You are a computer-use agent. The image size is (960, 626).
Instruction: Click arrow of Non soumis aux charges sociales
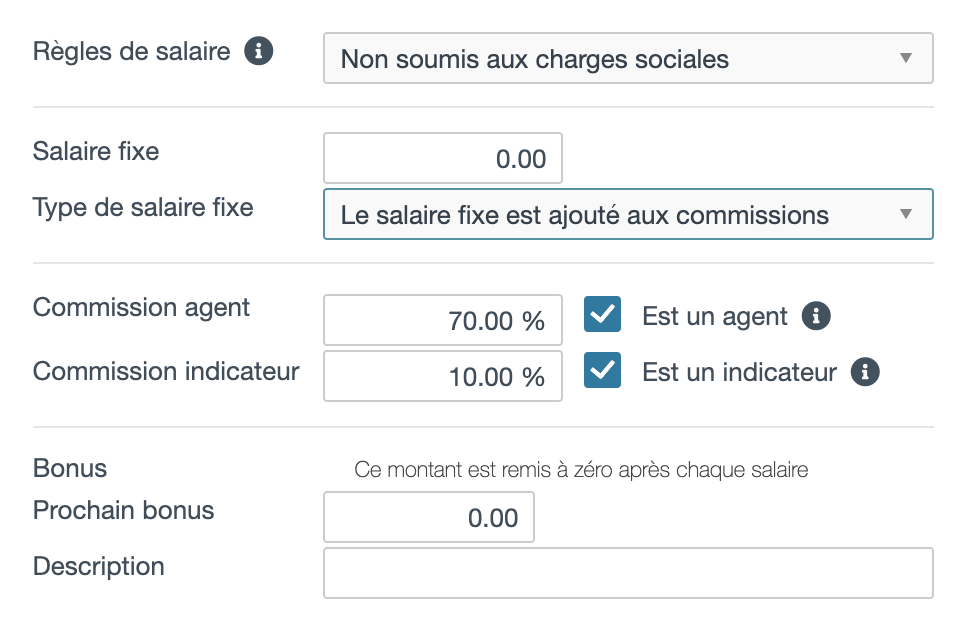click(906, 58)
